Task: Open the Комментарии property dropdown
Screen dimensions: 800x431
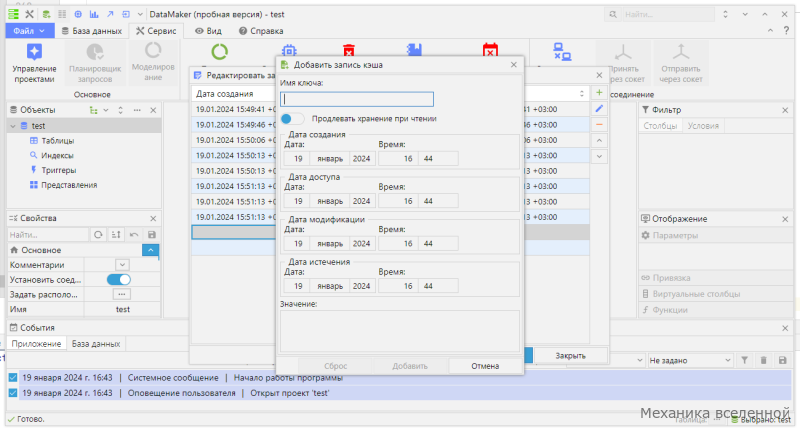Action: [122, 265]
